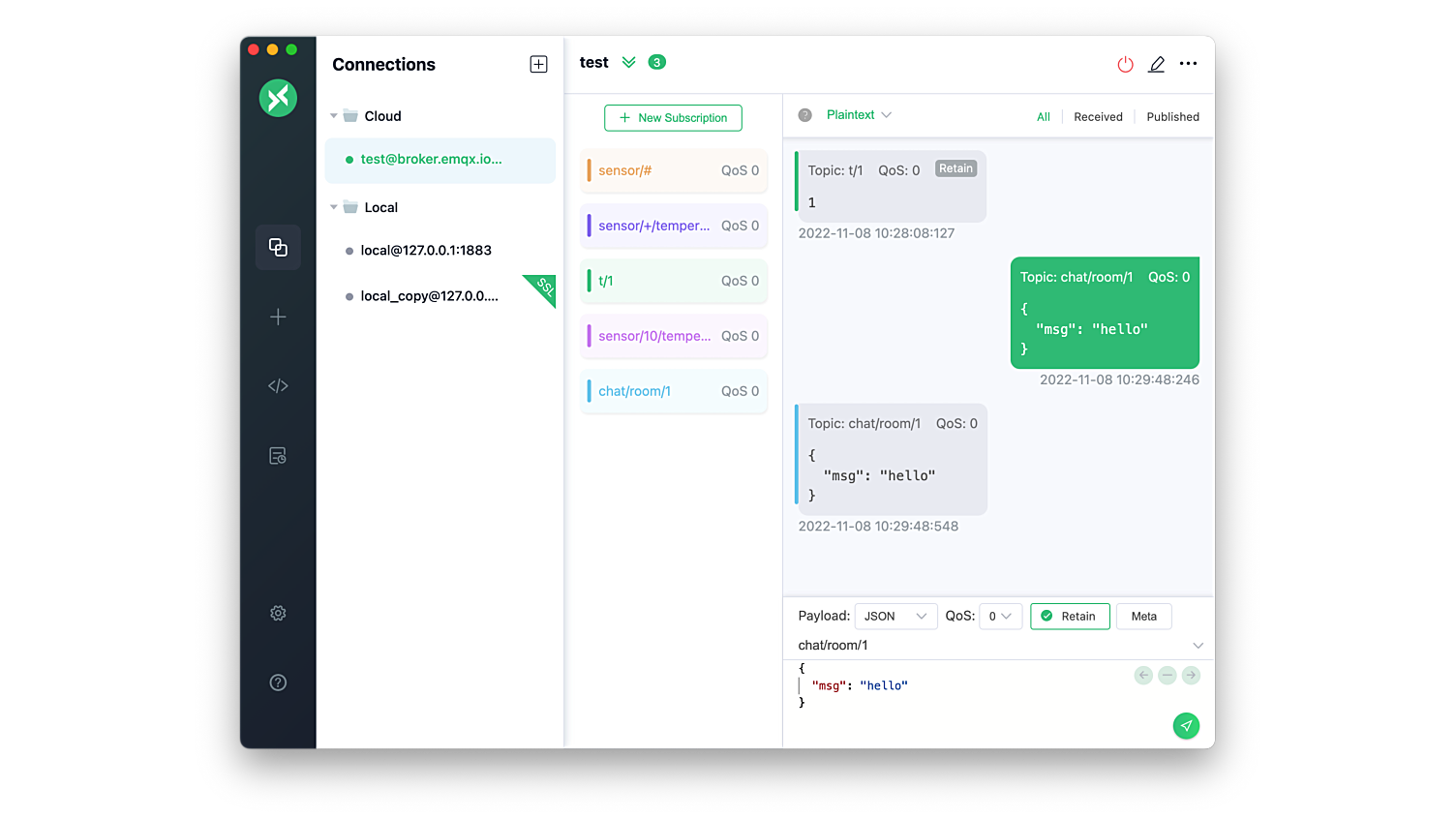This screenshot has height=819, width=1456.
Task: Send the message via the paper plane icon
Action: 1186,725
